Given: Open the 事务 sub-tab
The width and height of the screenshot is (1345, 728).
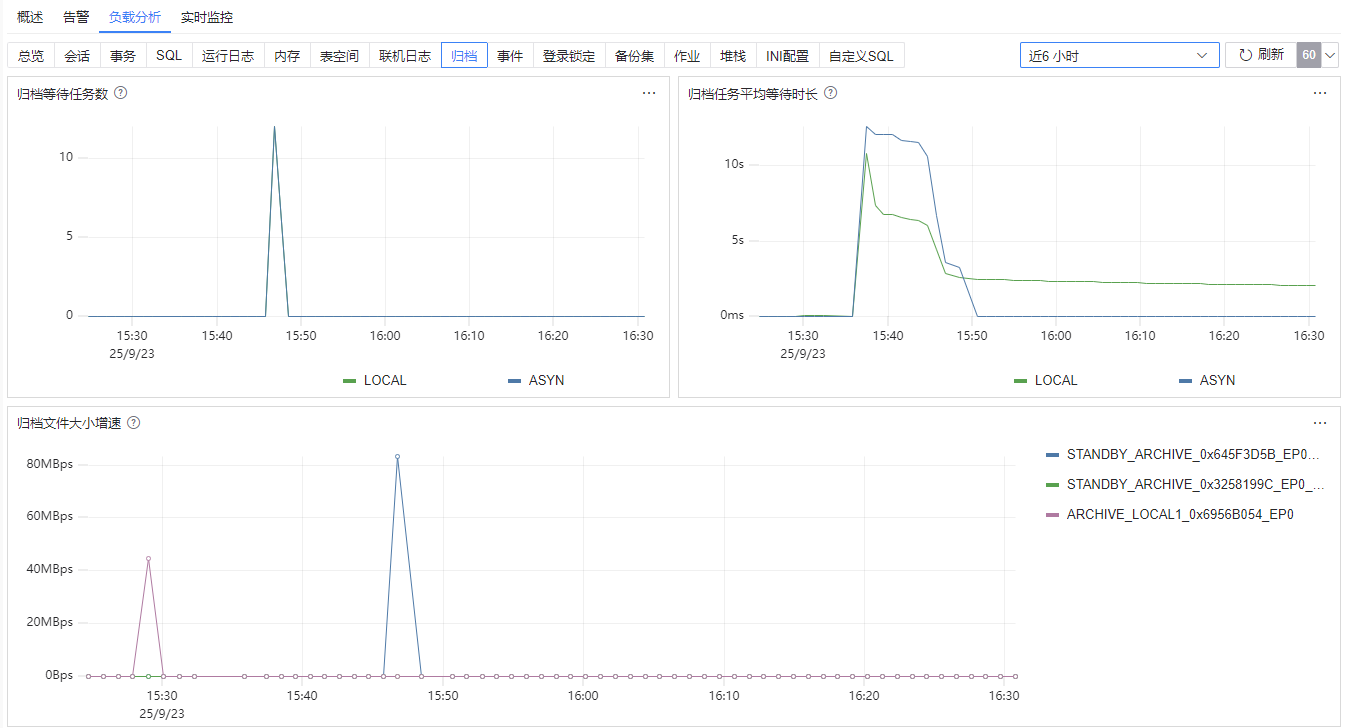Looking at the screenshot, I should click(x=123, y=56).
